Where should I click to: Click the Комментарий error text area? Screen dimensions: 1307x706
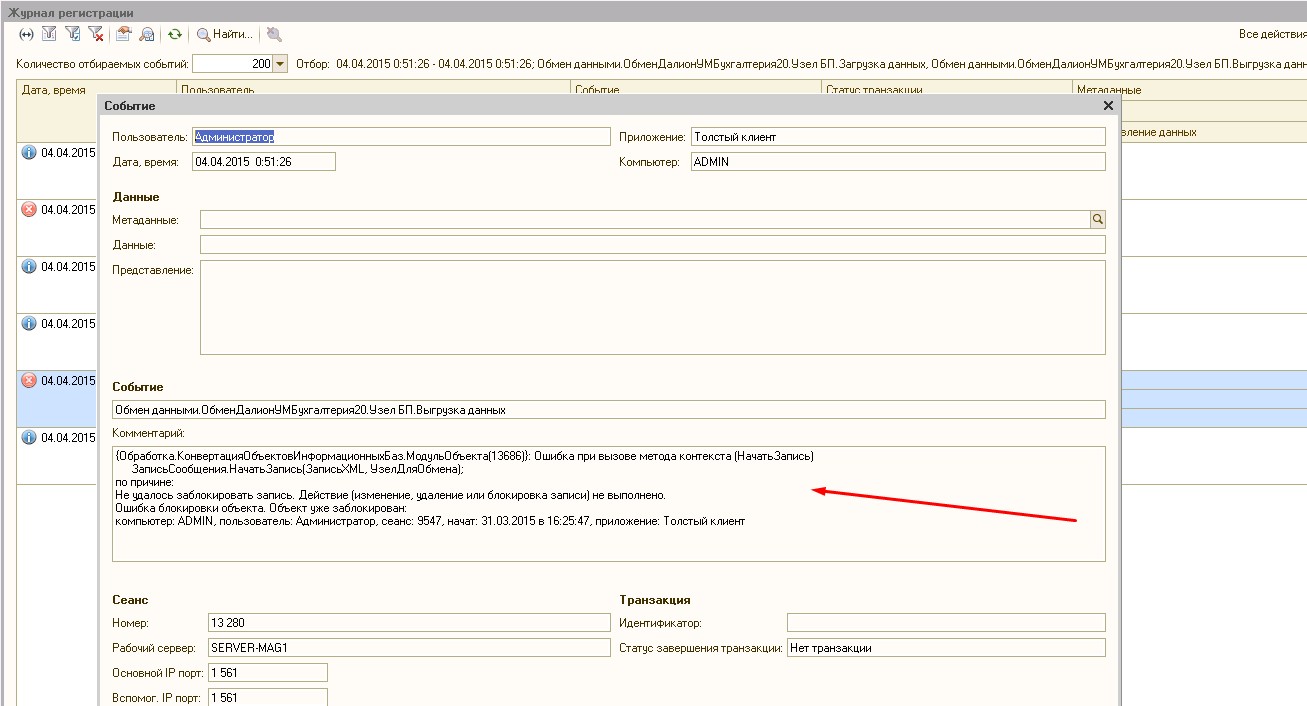(x=608, y=503)
